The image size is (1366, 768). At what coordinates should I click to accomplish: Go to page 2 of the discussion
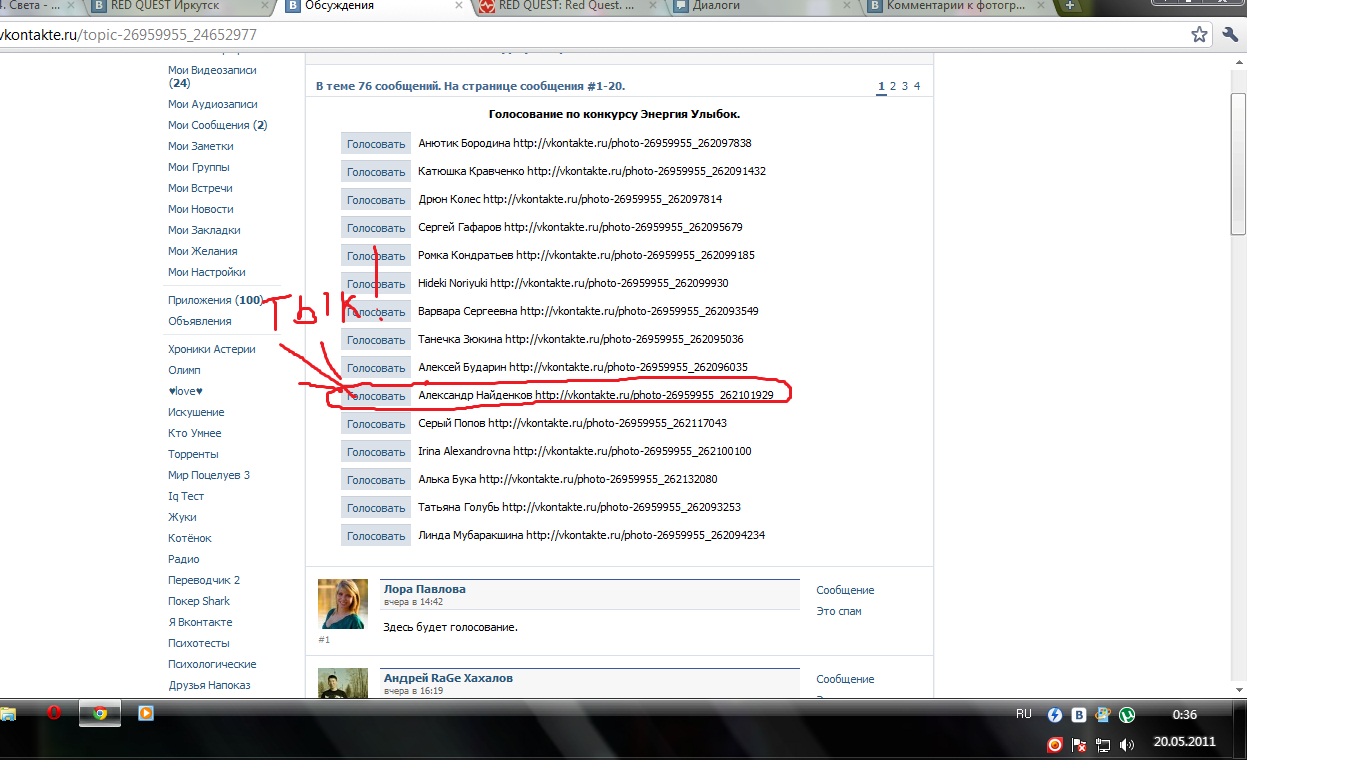893,86
